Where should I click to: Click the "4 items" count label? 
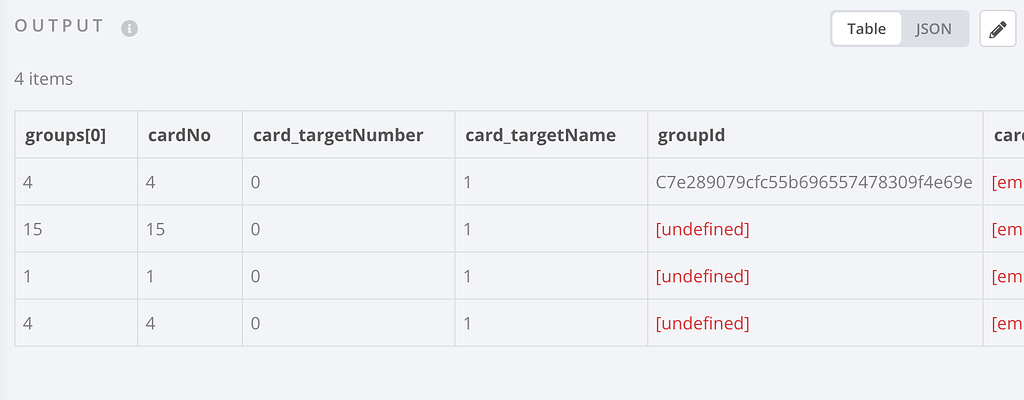click(44, 78)
